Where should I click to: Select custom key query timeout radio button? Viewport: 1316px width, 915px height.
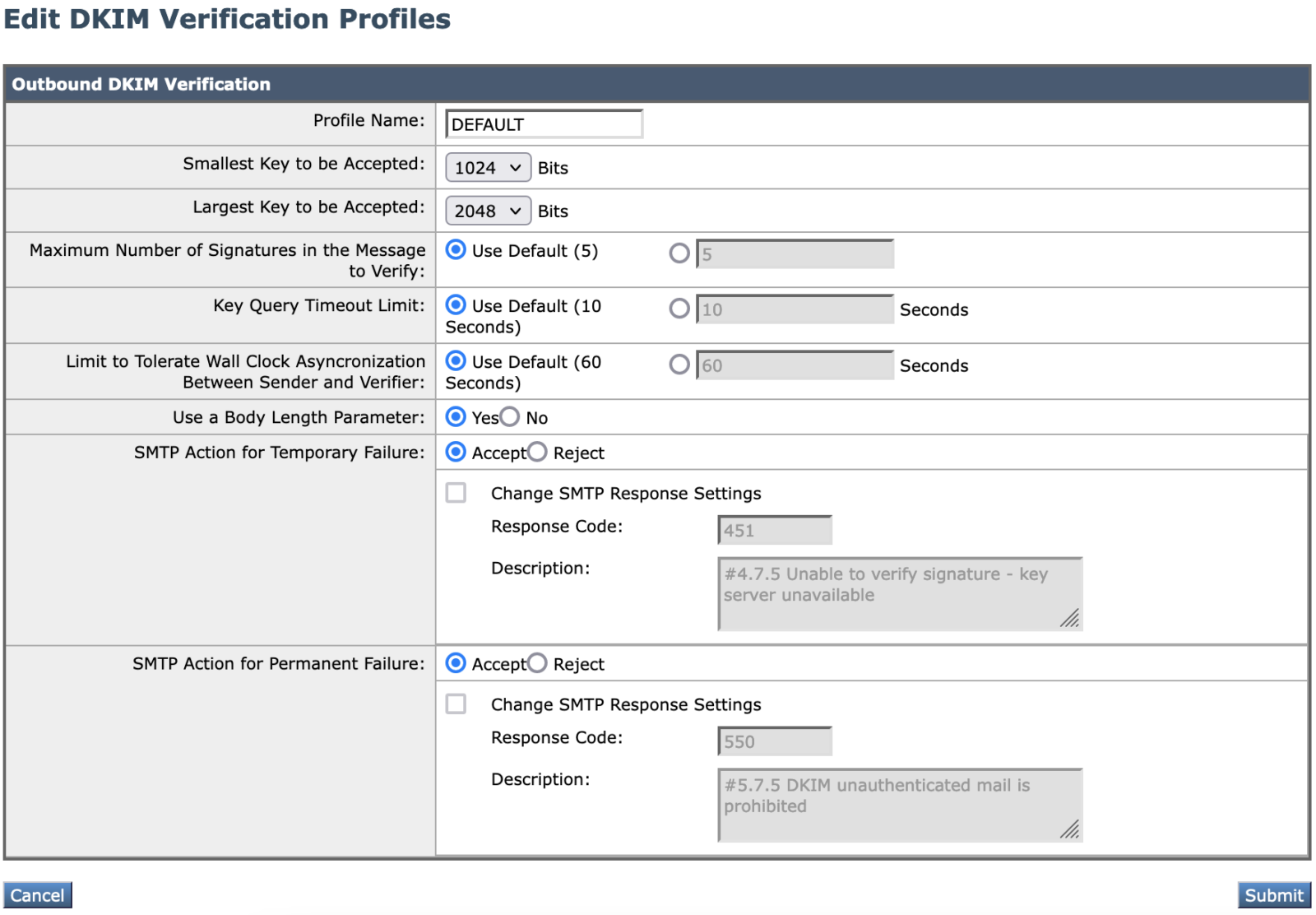click(679, 309)
